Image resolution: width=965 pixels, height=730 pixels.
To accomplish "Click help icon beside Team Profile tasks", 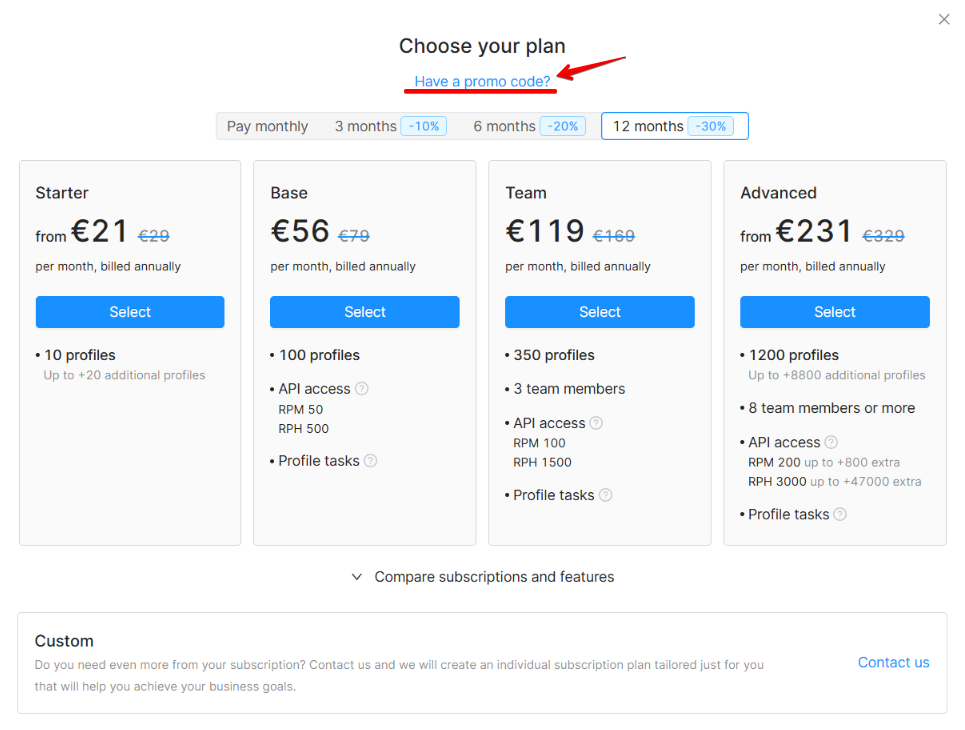I will tap(606, 495).
